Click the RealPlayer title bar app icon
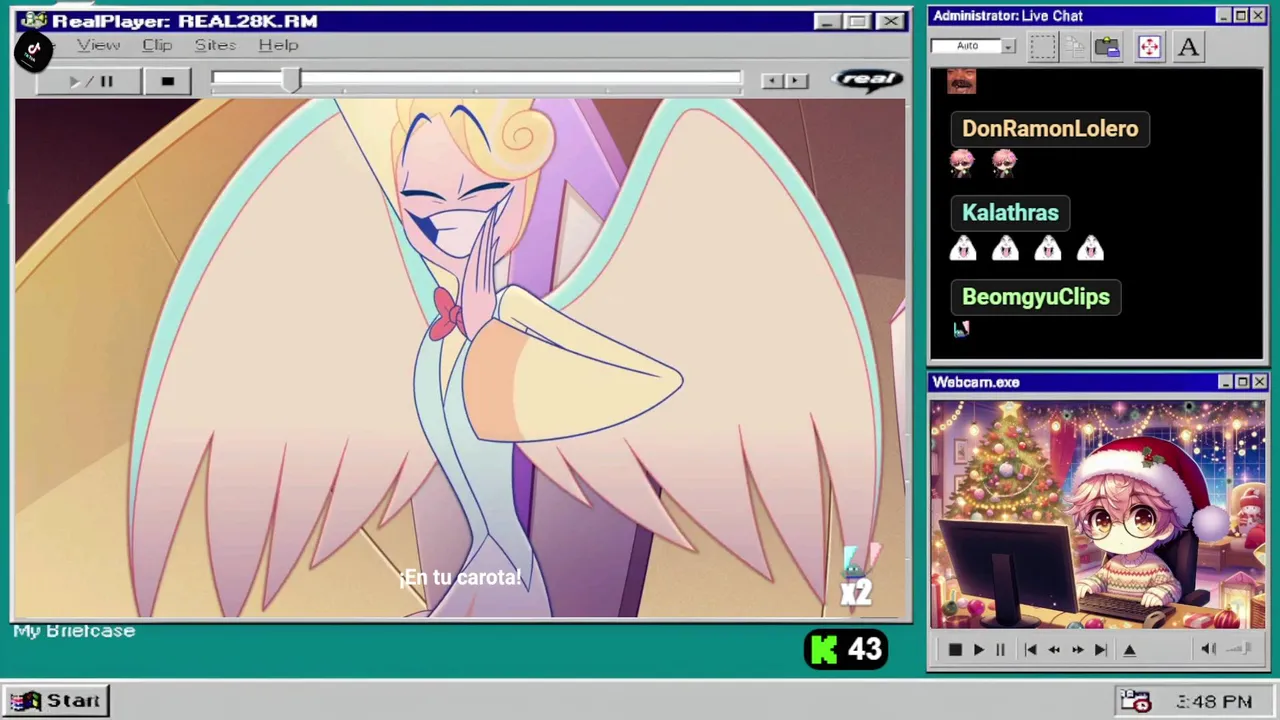 pyautogui.click(x=33, y=20)
